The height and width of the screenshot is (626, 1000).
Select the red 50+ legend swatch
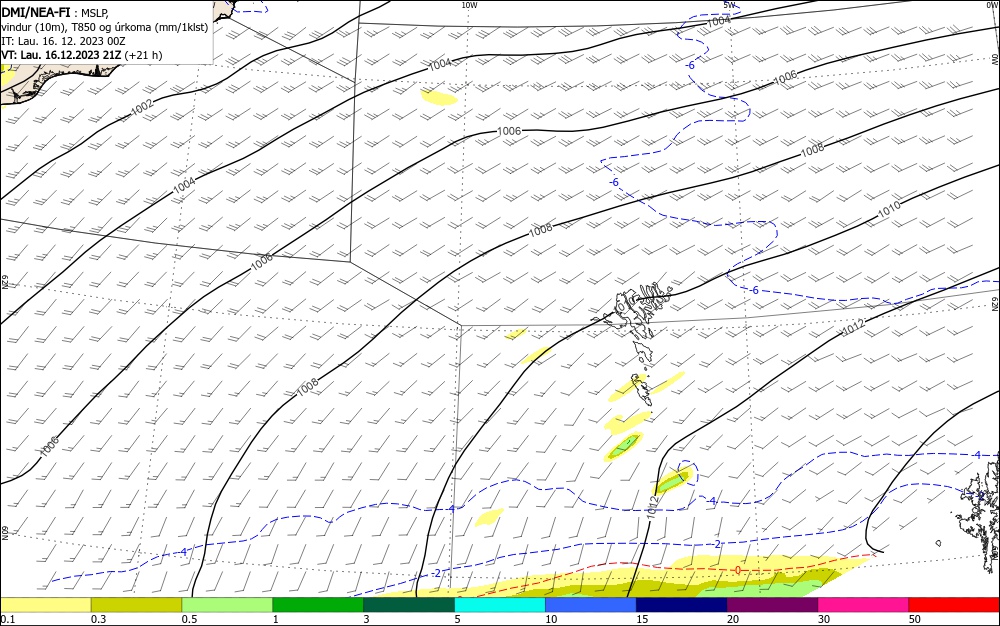(954, 605)
